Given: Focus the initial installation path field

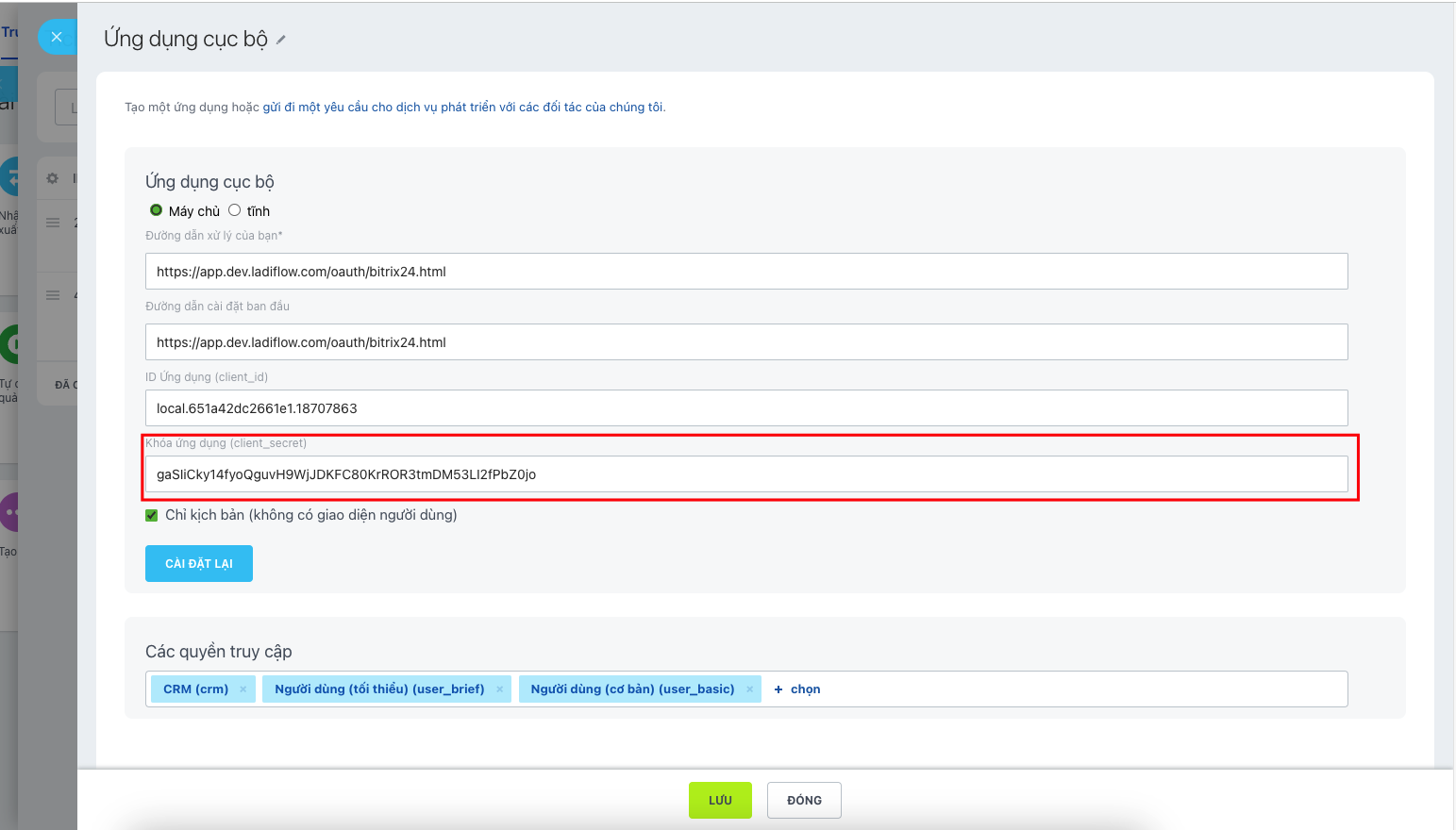Looking at the screenshot, I should [745, 342].
